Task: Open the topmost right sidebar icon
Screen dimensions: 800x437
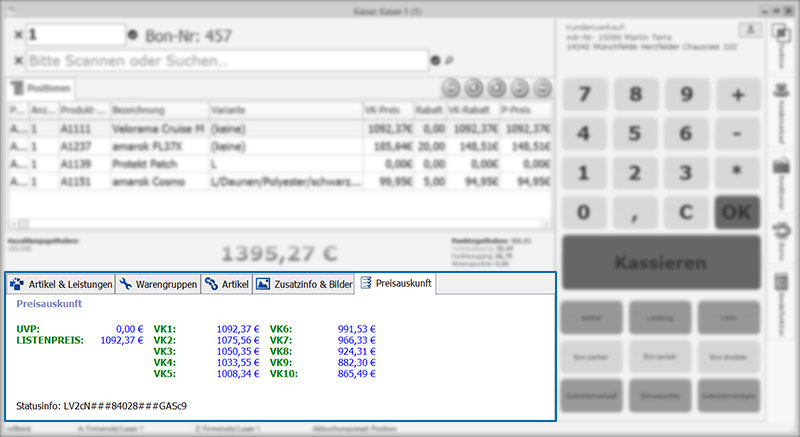Action: (781, 46)
